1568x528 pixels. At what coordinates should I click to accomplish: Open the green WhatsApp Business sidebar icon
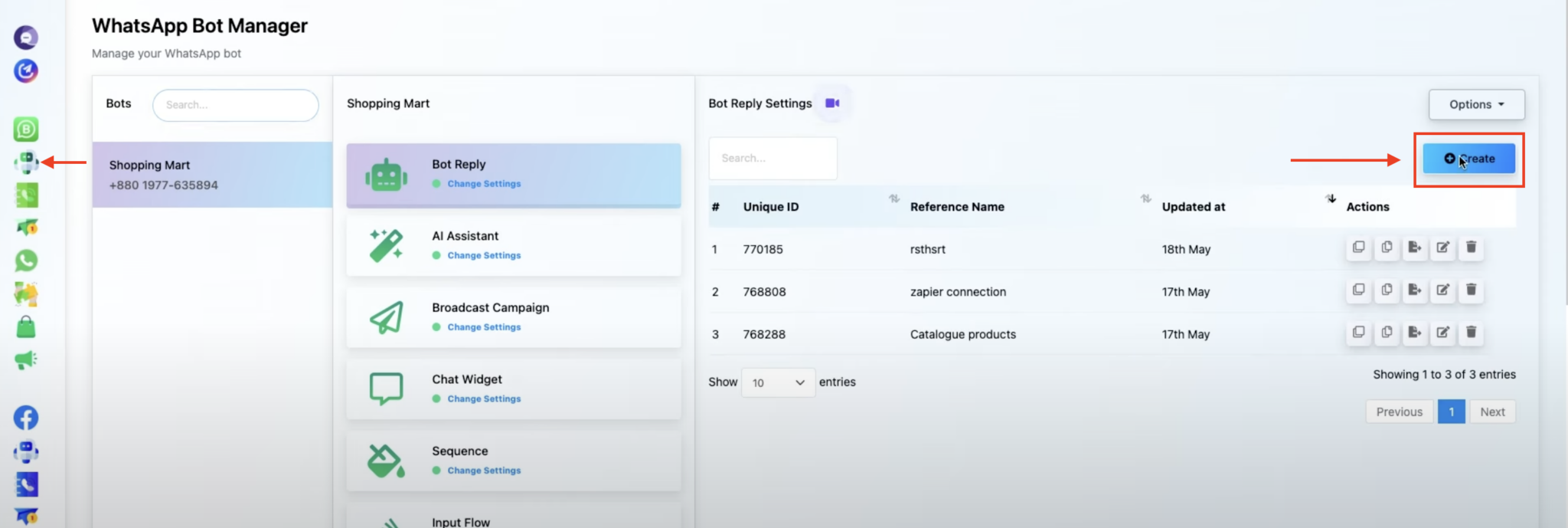(26, 129)
